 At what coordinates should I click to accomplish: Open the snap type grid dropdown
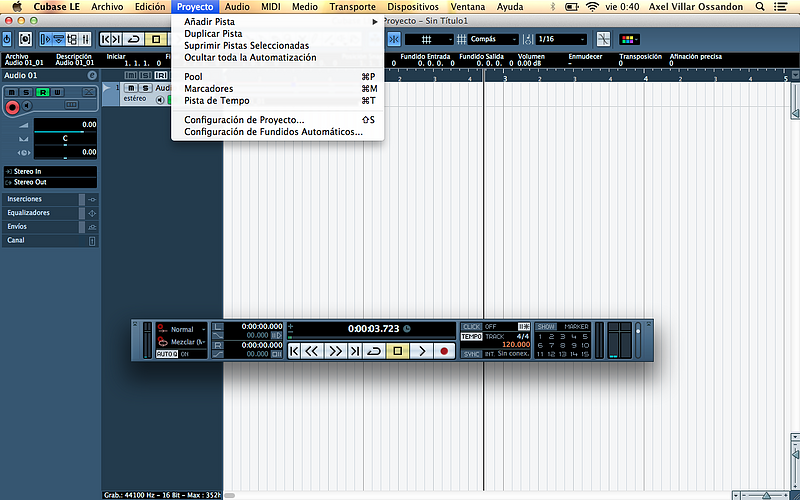tap(429, 39)
